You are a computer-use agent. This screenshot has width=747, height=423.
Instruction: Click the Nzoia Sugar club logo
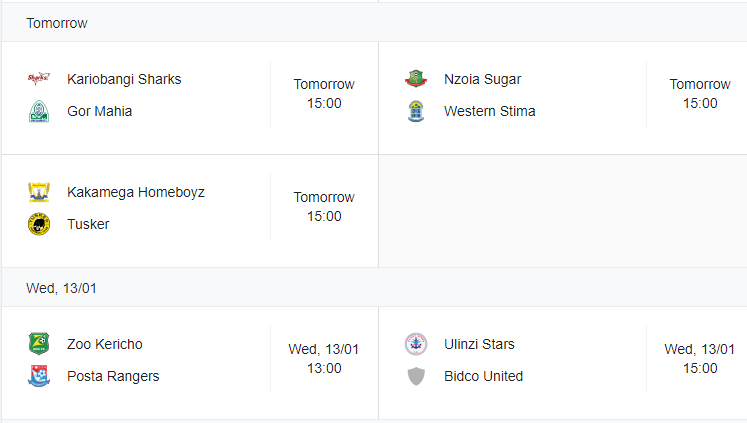pos(416,79)
